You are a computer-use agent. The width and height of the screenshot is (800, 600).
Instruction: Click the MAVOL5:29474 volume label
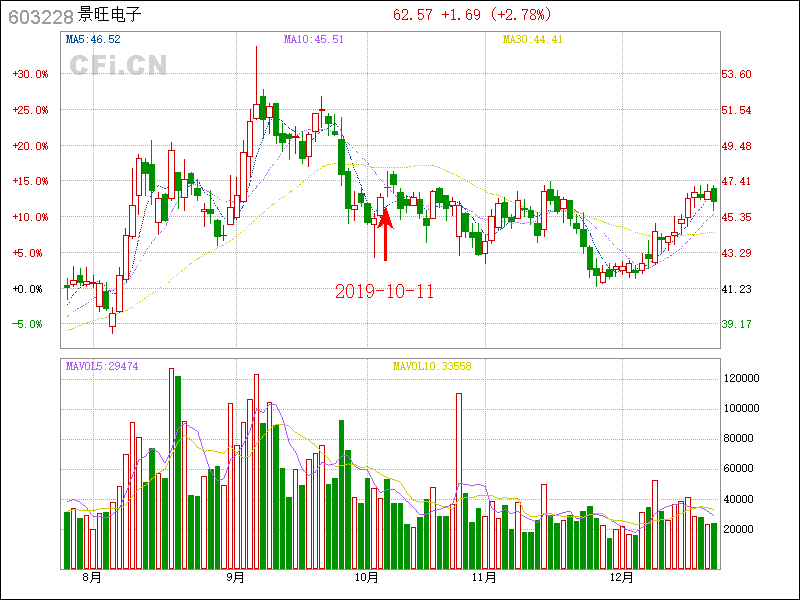pyautogui.click(x=102, y=366)
